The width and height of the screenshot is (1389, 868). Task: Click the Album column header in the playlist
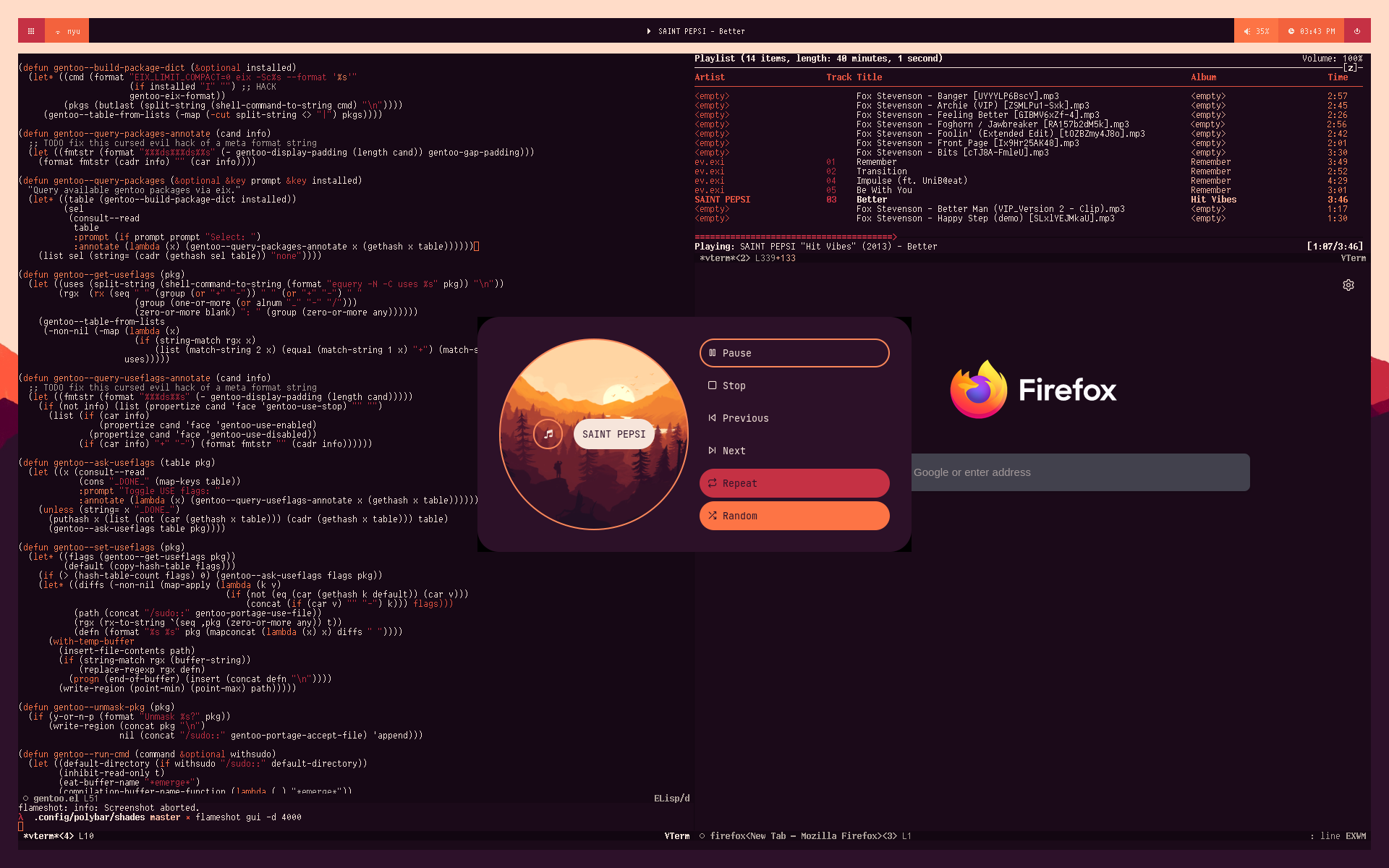point(1204,77)
